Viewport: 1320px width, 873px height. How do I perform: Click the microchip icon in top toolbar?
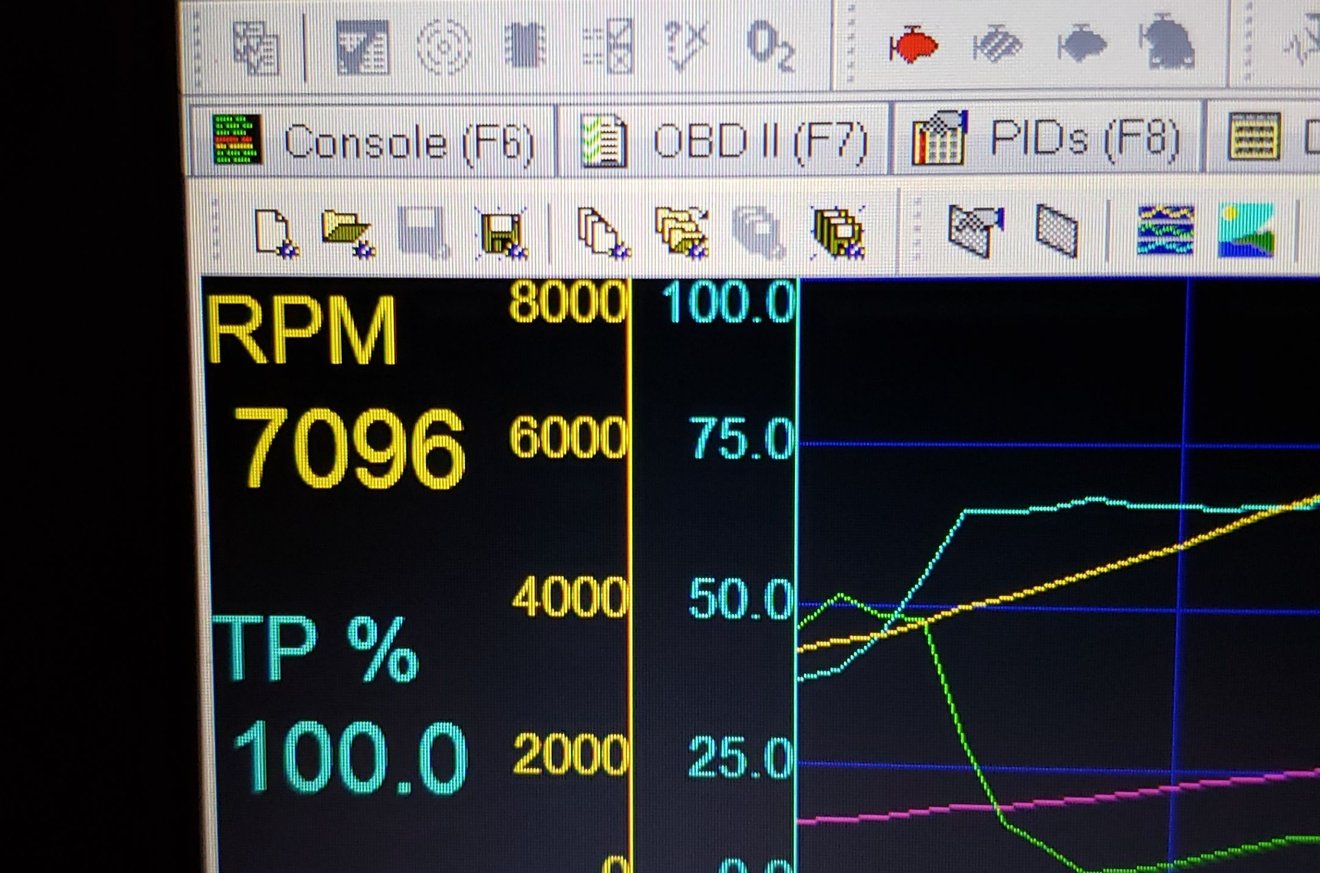(x=524, y=46)
